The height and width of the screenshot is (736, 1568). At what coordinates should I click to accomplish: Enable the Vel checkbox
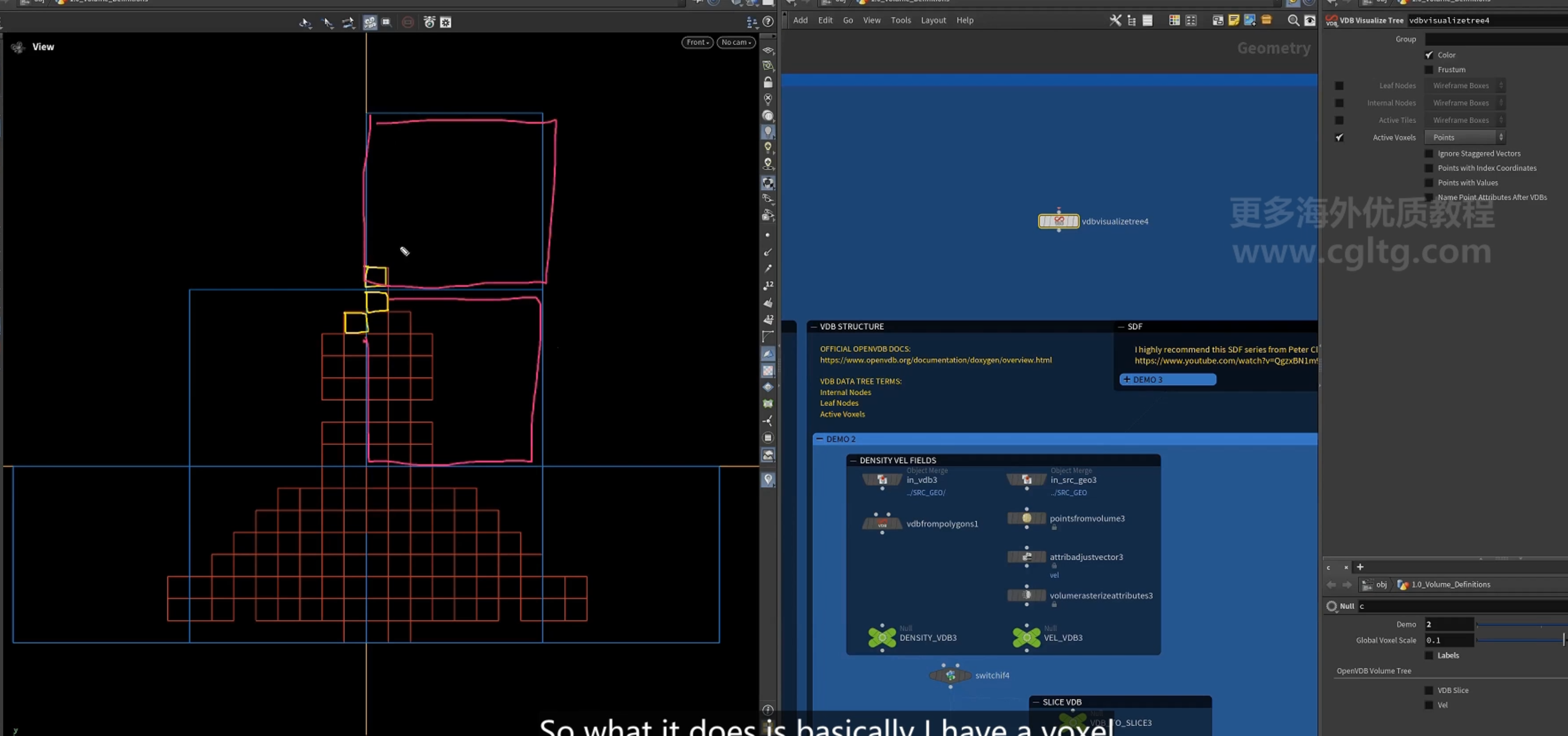pos(1429,705)
